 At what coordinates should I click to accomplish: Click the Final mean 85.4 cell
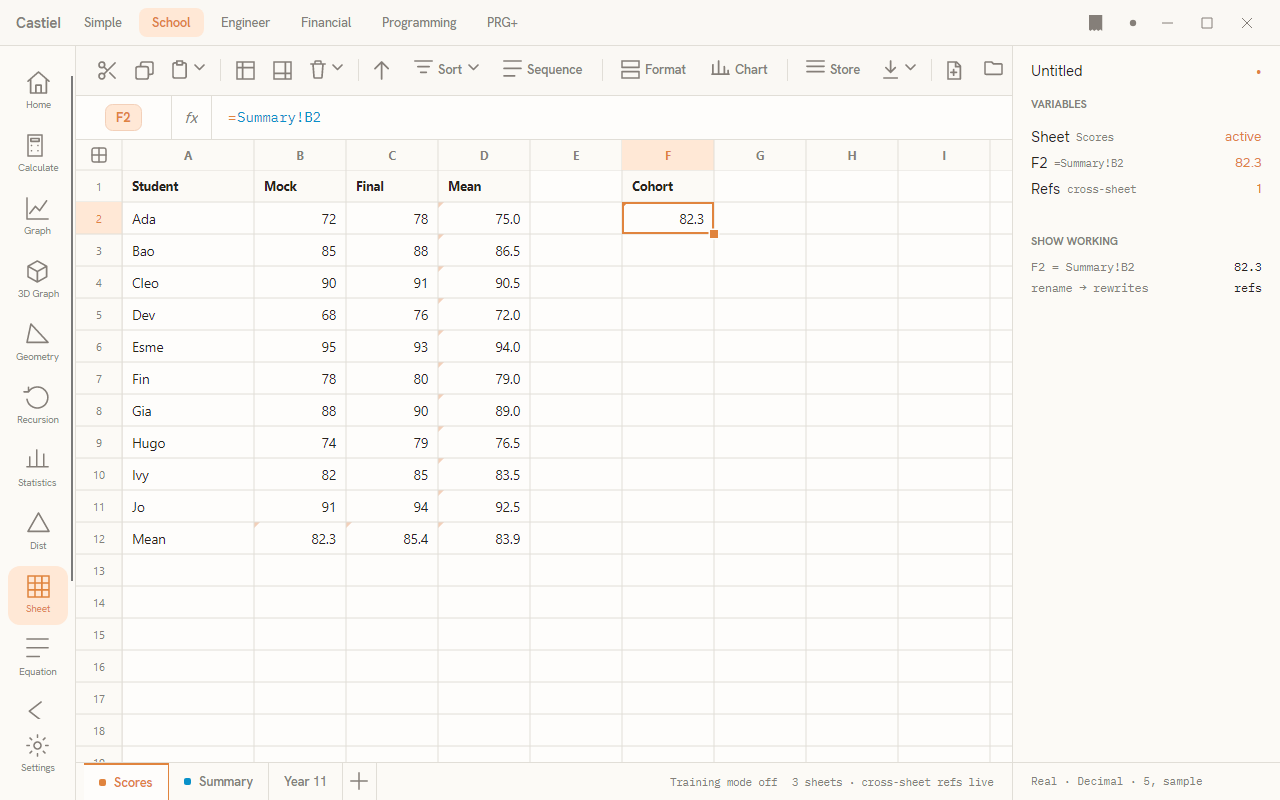click(x=392, y=539)
